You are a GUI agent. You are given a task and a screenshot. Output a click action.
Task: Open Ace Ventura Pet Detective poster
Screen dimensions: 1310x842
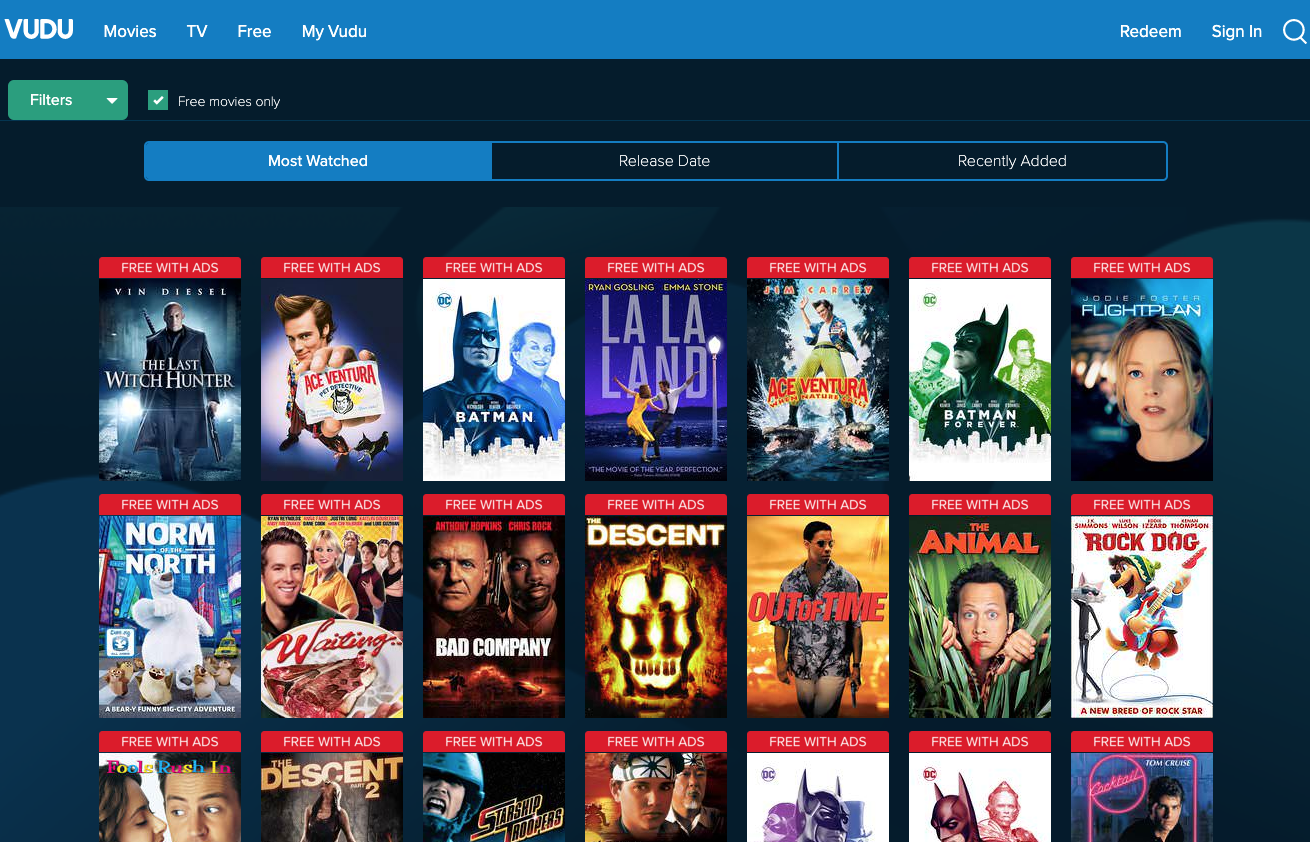[x=332, y=380]
